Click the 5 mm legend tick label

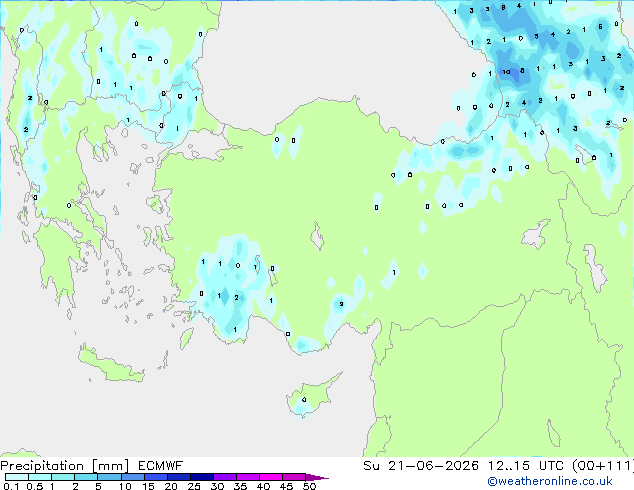tap(98, 486)
